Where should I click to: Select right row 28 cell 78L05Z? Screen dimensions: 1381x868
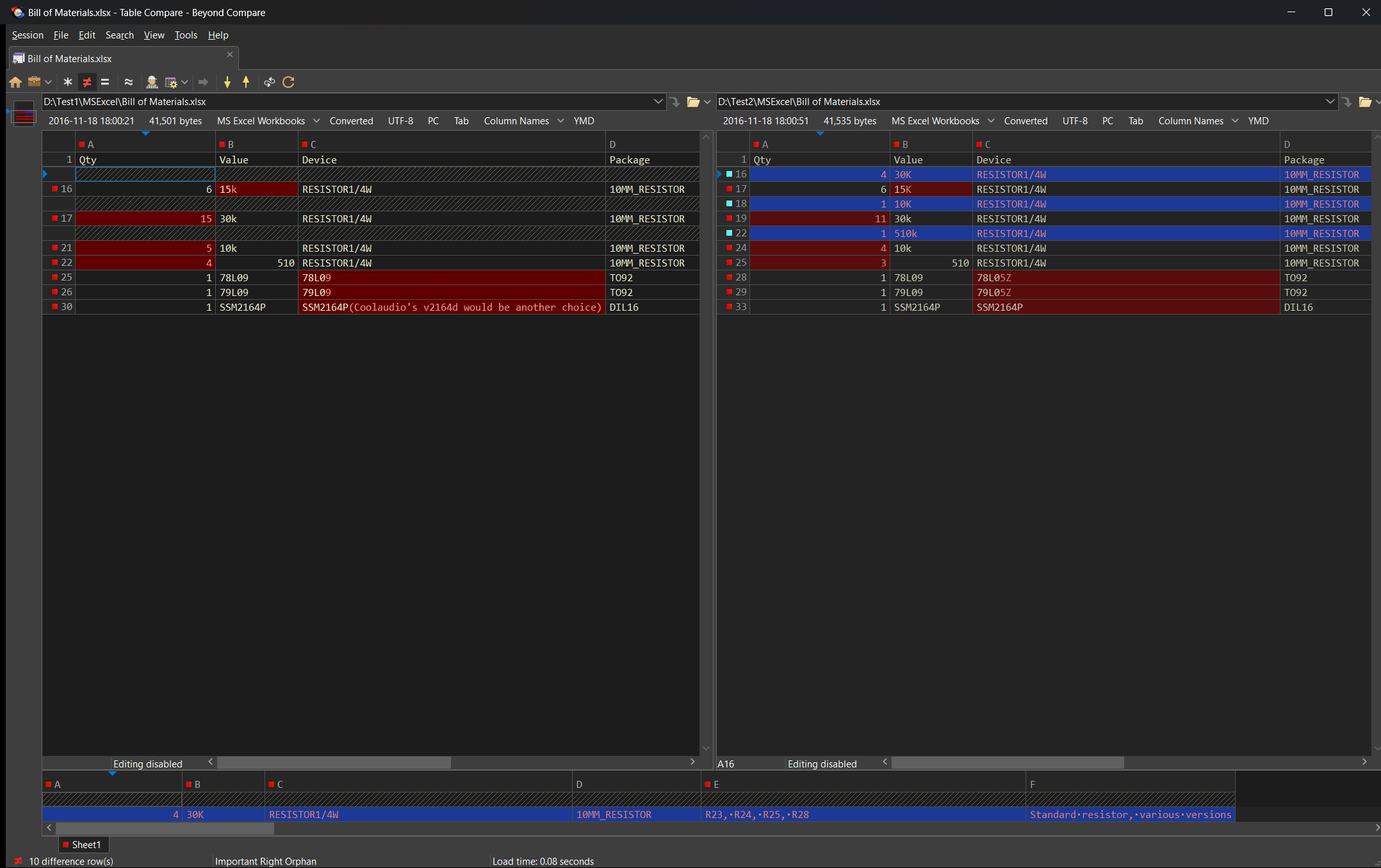(1126, 278)
